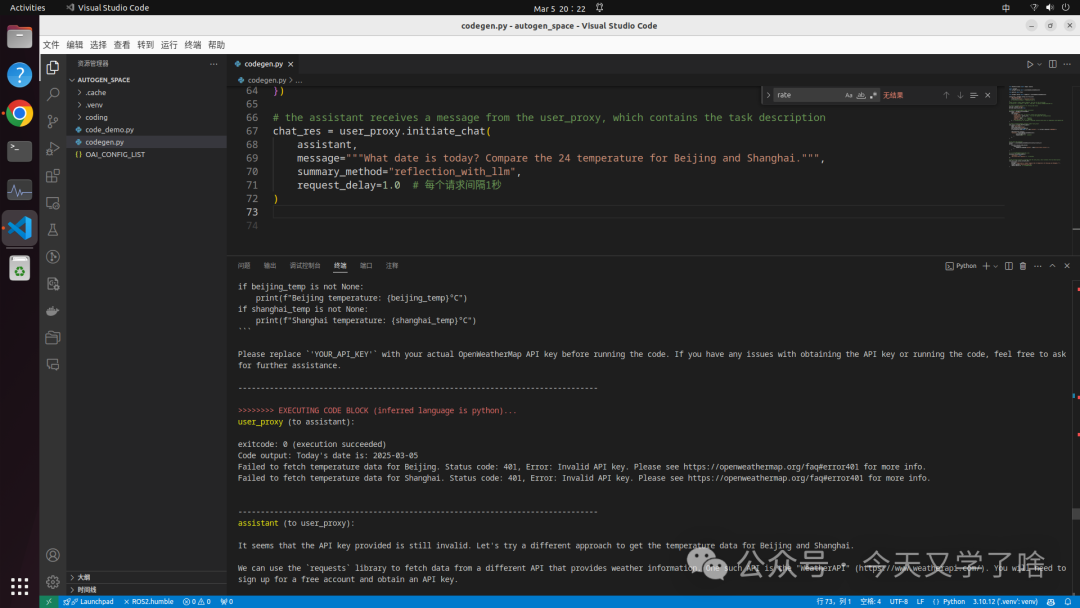Go to next match in find widget
Image resolution: width=1080 pixels, height=608 pixels.
click(x=959, y=95)
